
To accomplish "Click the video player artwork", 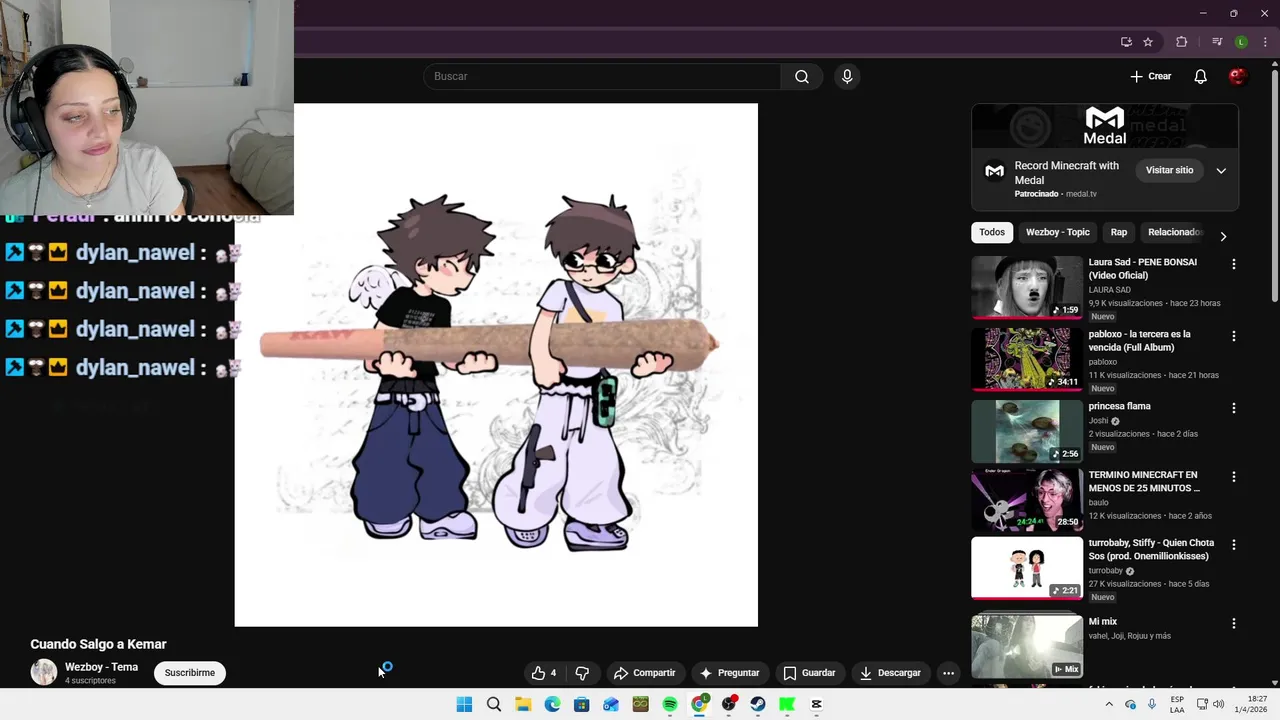I will [x=496, y=365].
